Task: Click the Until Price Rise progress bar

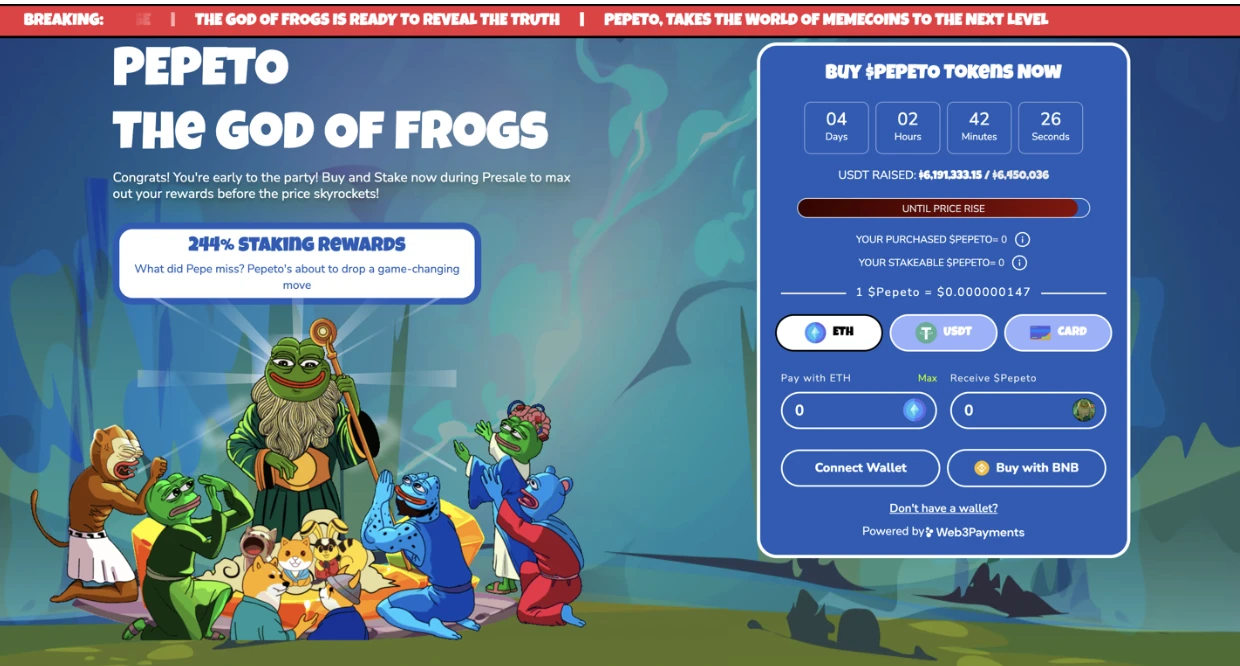Action: click(943, 208)
